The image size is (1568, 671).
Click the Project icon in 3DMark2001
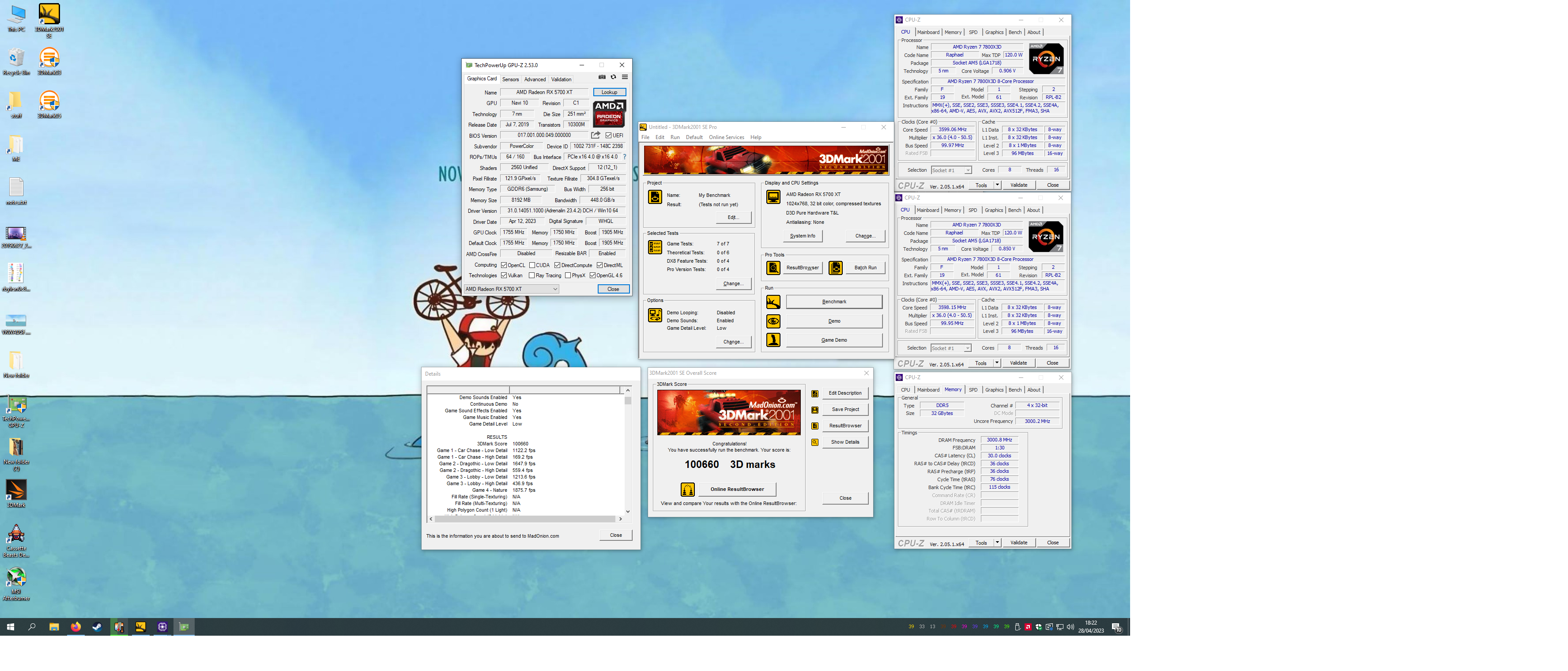(x=655, y=197)
